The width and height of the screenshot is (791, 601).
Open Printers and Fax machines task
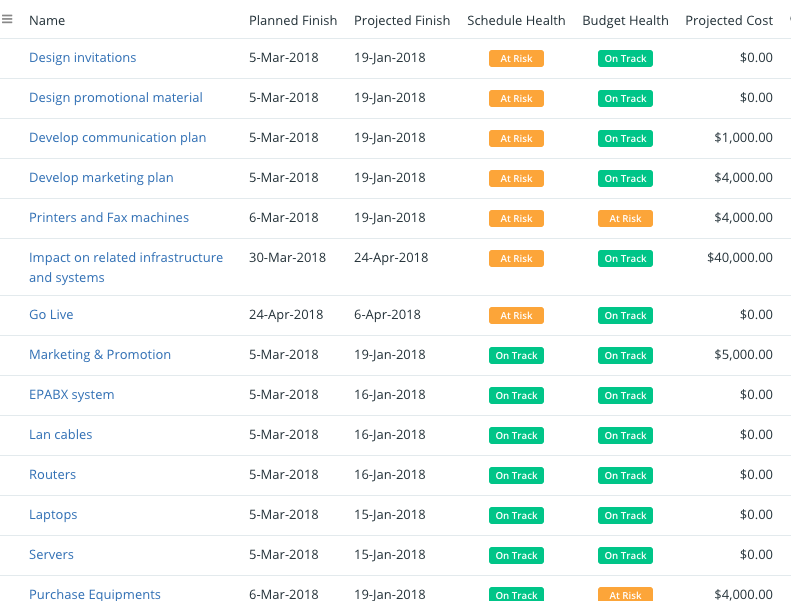click(x=109, y=217)
